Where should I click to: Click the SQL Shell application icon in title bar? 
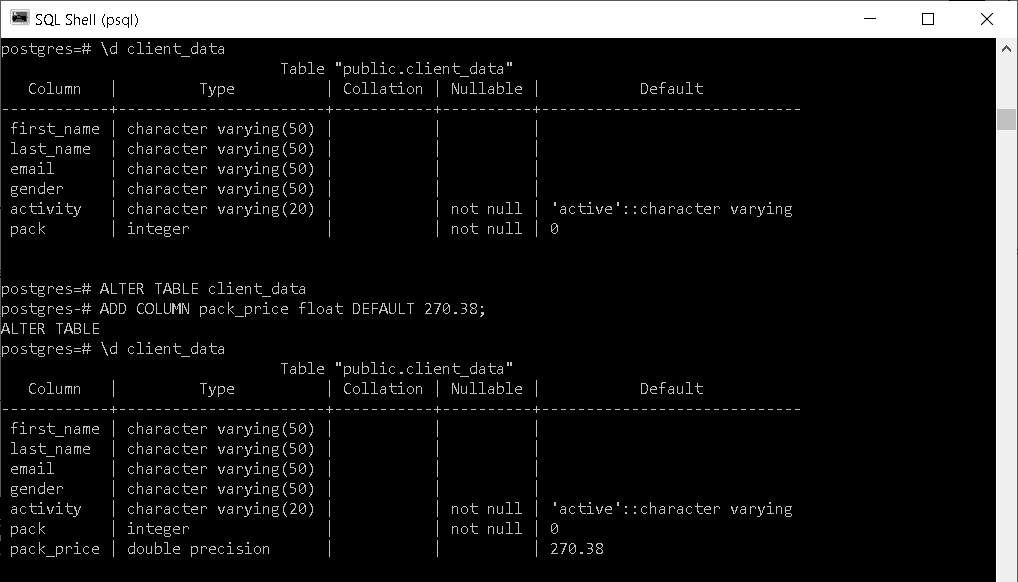pyautogui.click(x=18, y=18)
